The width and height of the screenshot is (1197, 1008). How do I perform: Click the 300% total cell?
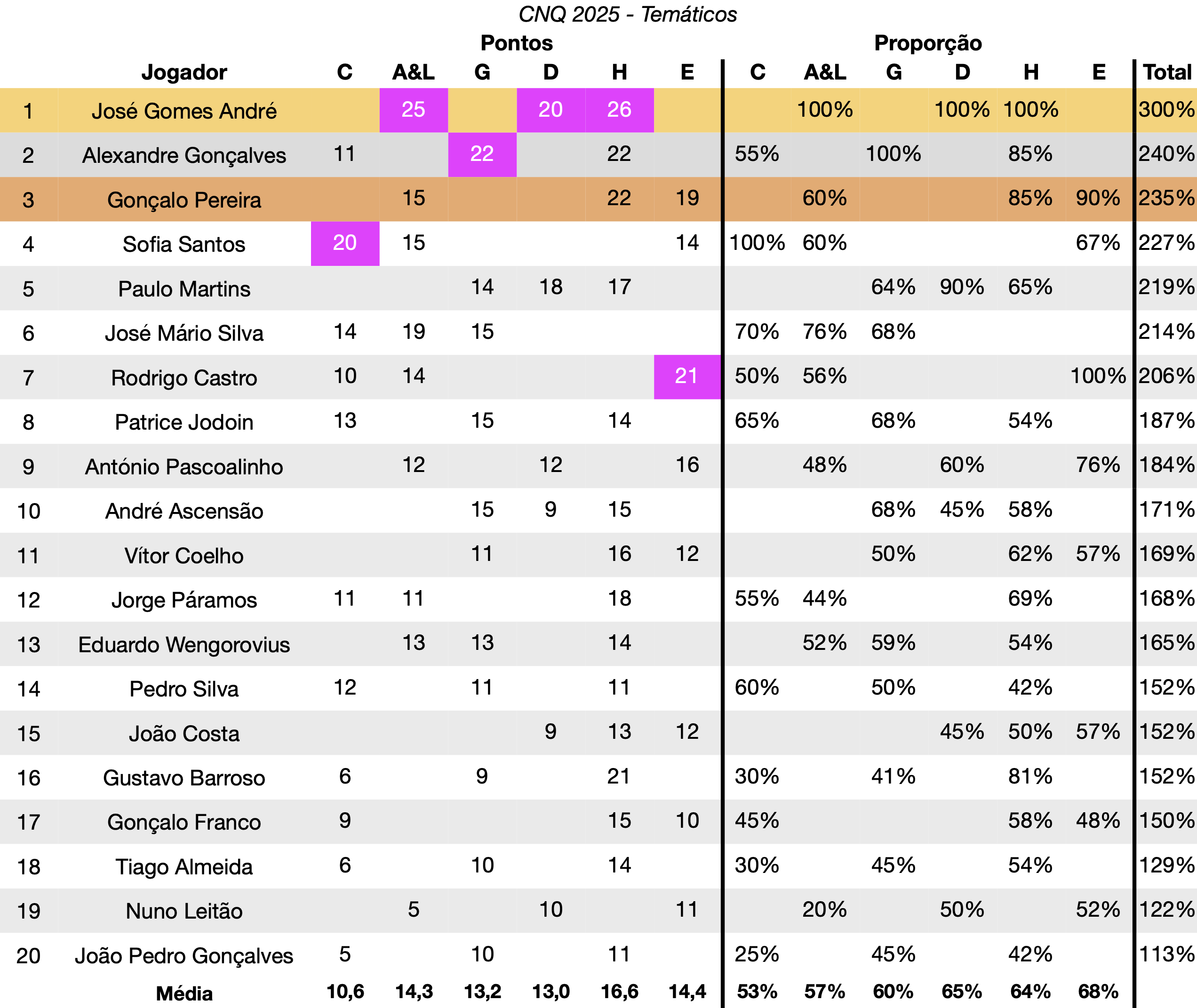tap(1166, 110)
